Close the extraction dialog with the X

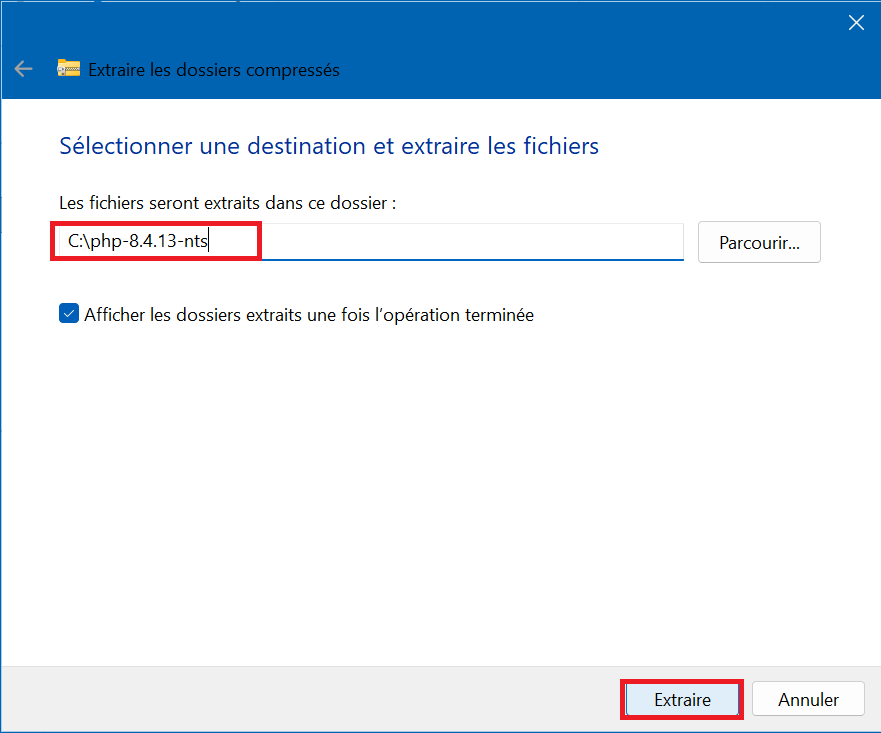(x=856, y=23)
